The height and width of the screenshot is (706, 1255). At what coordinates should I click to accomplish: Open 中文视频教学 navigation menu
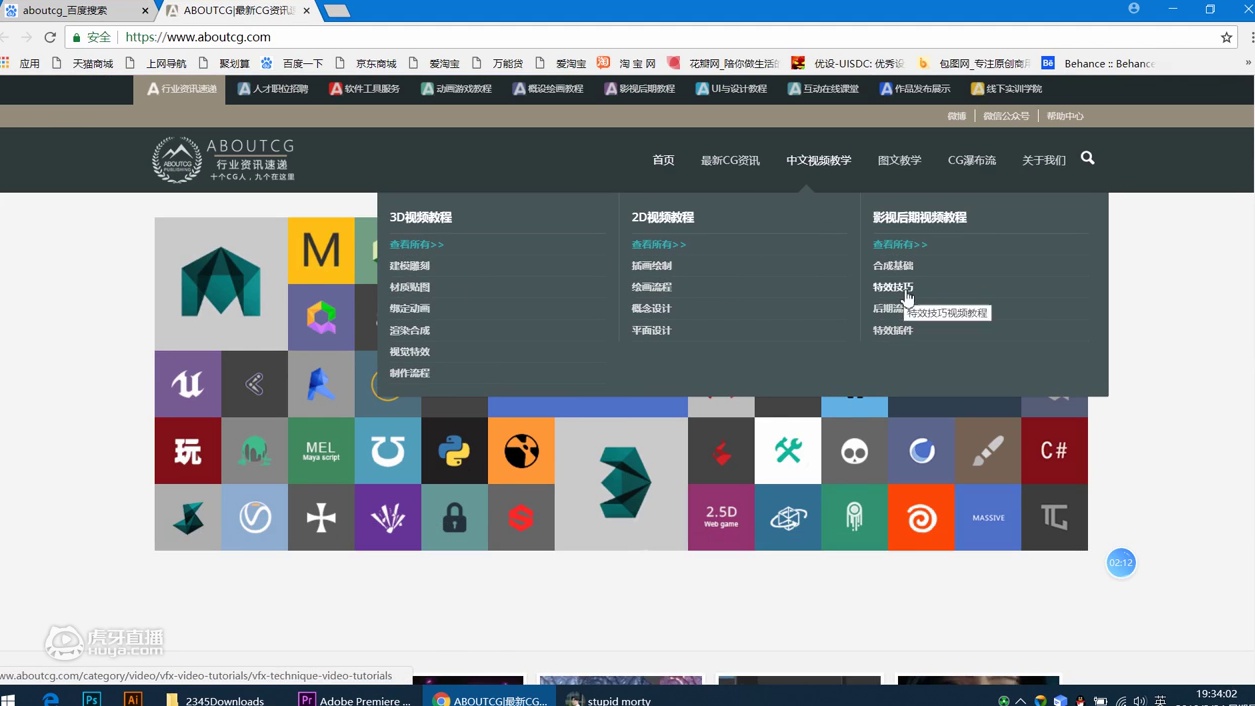tap(818, 160)
